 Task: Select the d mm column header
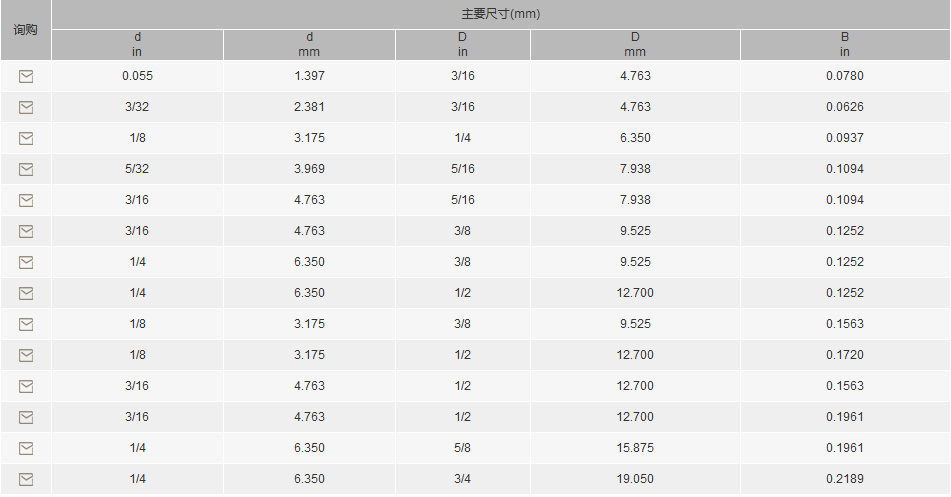(x=309, y=45)
